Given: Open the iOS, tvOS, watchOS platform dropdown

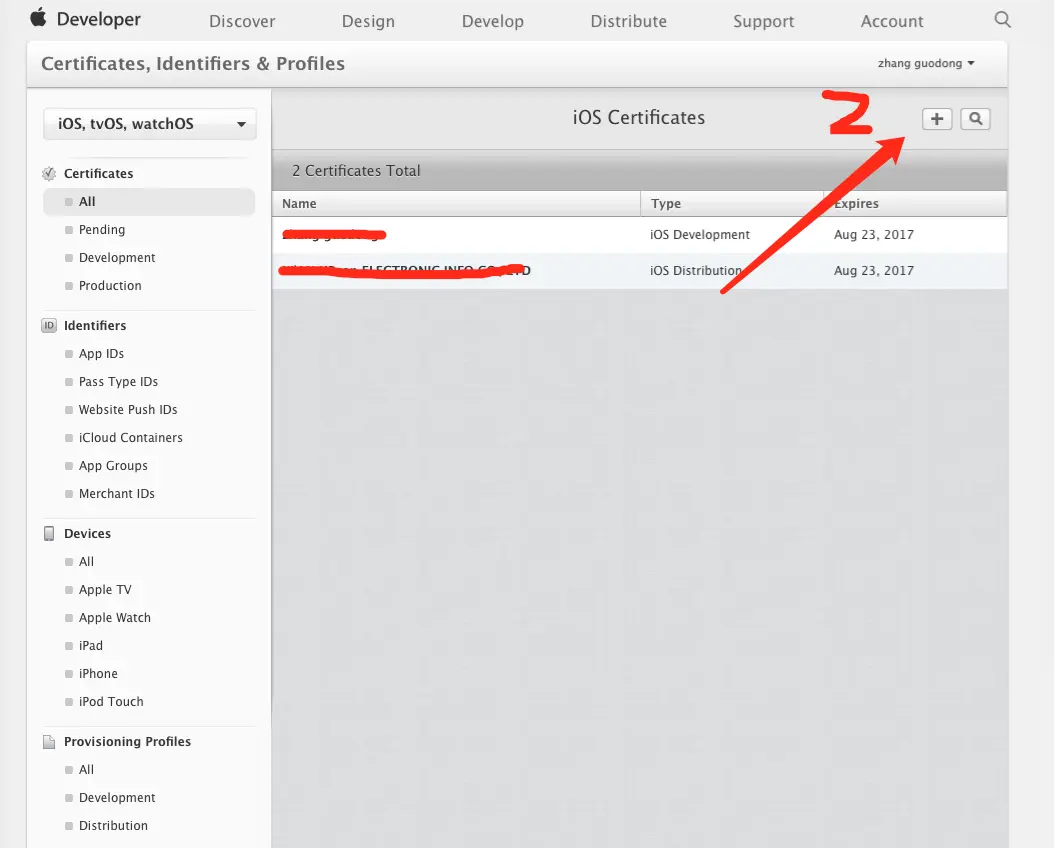Looking at the screenshot, I should click(x=150, y=125).
